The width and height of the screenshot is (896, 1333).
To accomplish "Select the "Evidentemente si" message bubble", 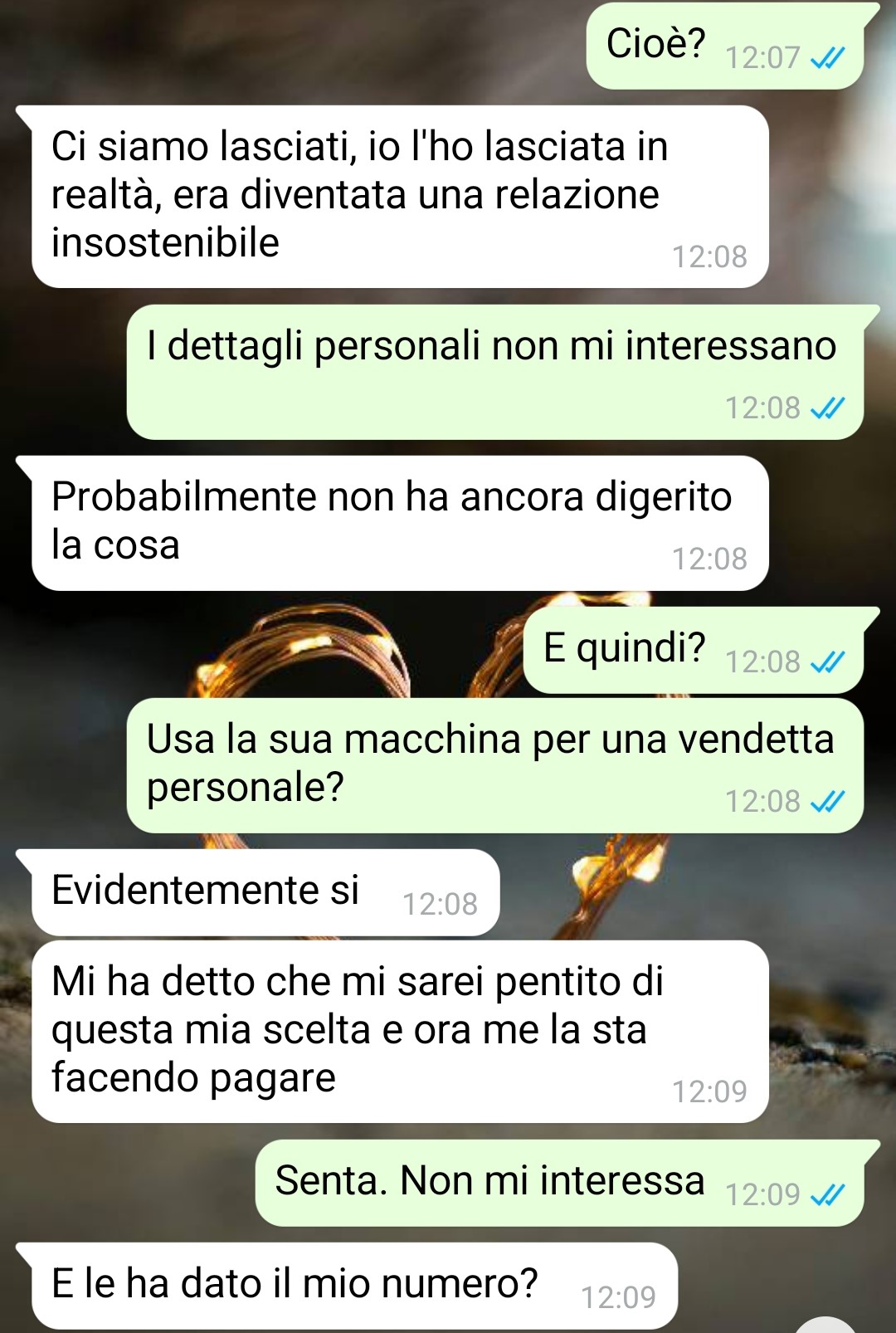I will click(x=265, y=892).
